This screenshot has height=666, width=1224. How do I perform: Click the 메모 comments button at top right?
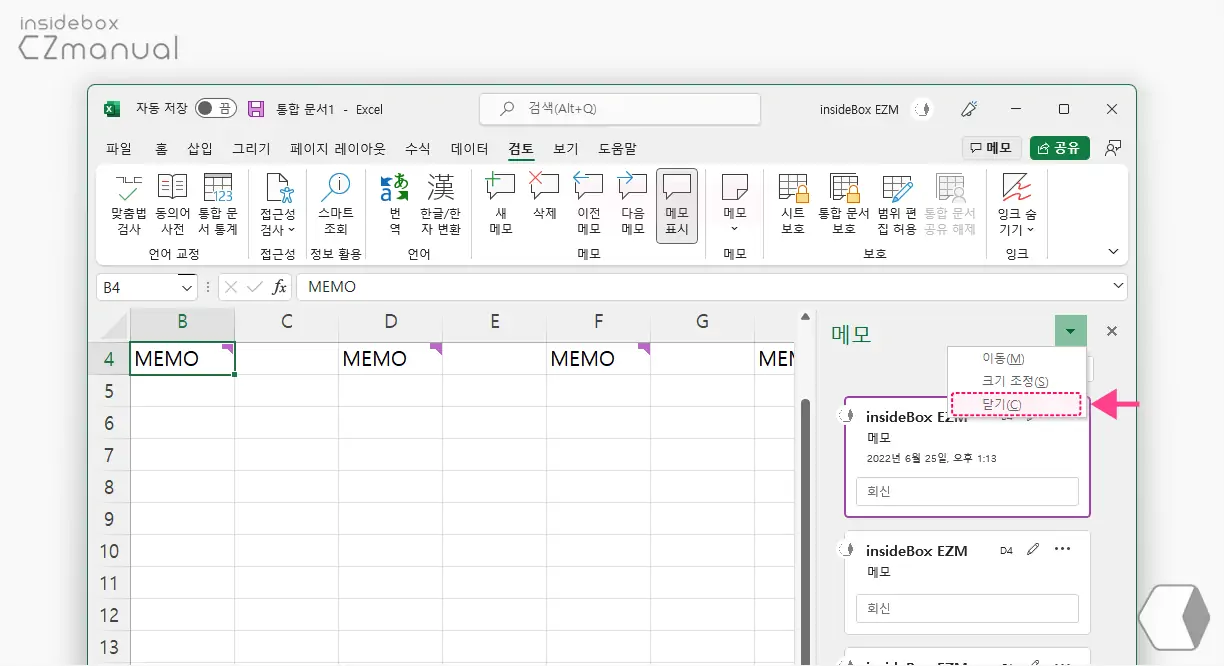[x=991, y=148]
